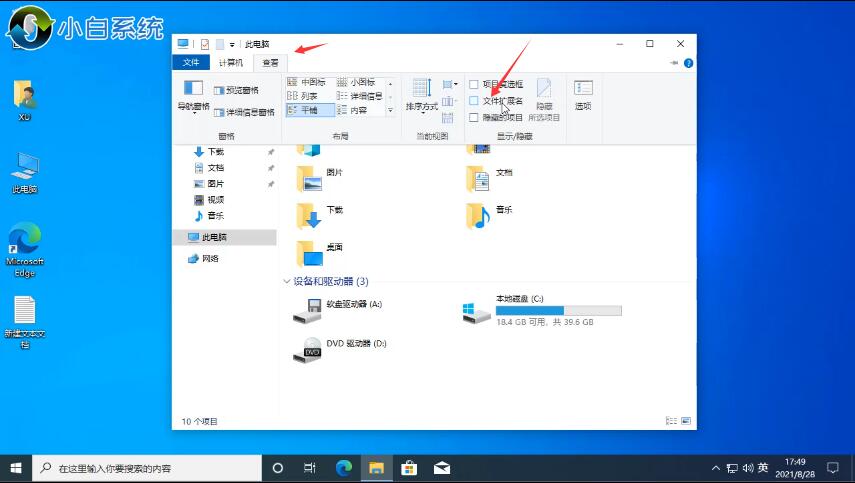Choose the 详细信息 layout option

pyautogui.click(x=360, y=96)
